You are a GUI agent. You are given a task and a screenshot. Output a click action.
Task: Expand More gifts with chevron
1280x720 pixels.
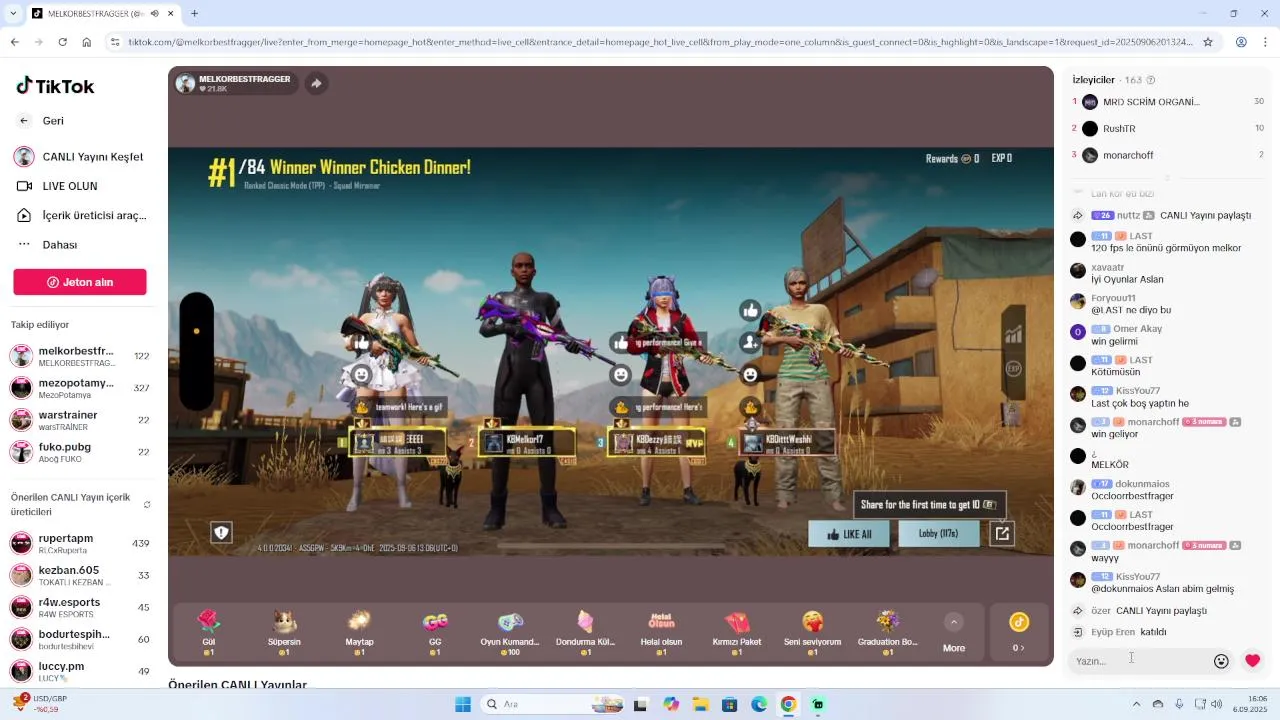click(954, 622)
